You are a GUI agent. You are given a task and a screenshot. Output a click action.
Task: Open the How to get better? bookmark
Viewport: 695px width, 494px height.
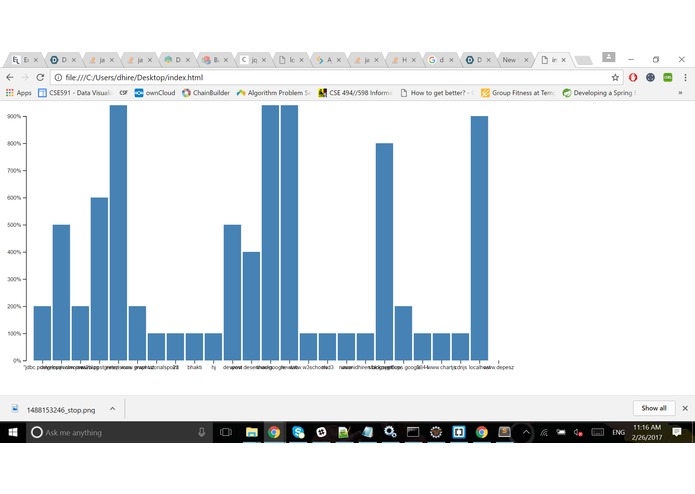(436, 93)
